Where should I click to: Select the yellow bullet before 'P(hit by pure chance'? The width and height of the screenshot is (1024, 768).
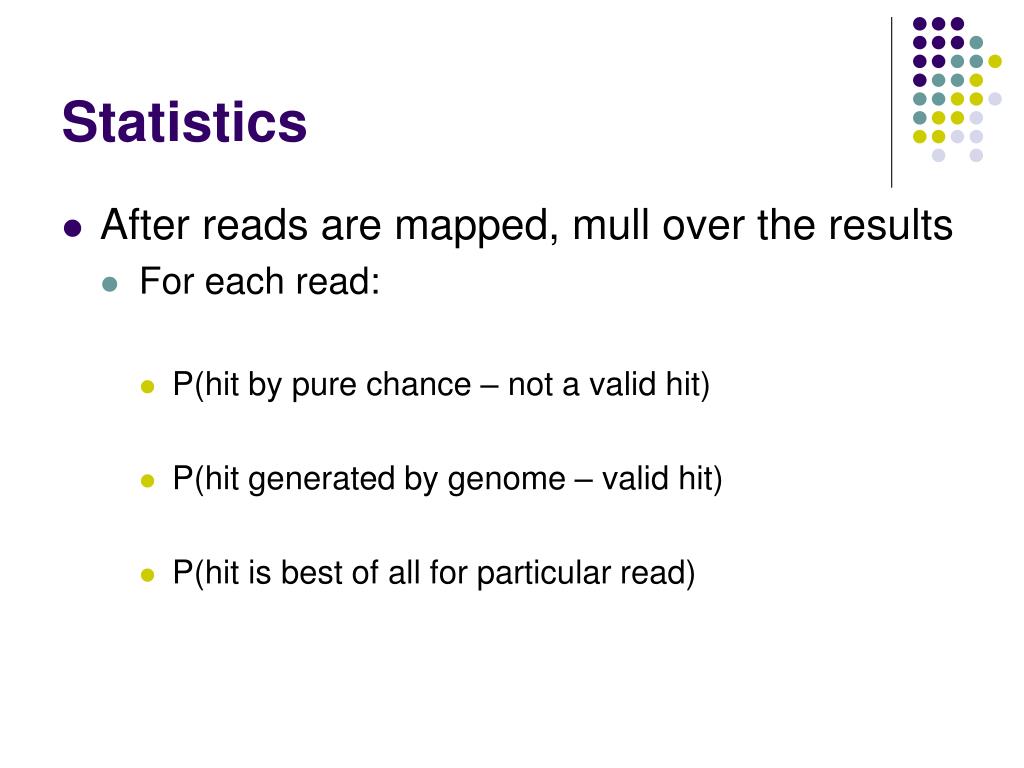148,387
